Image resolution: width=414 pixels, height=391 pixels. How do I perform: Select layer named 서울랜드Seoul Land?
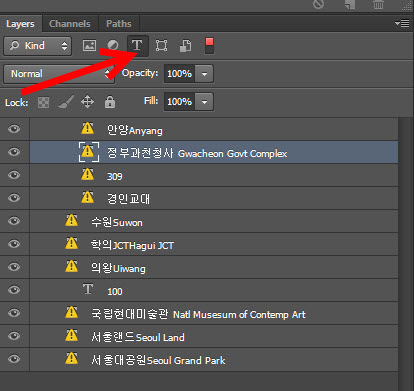[x=138, y=337]
